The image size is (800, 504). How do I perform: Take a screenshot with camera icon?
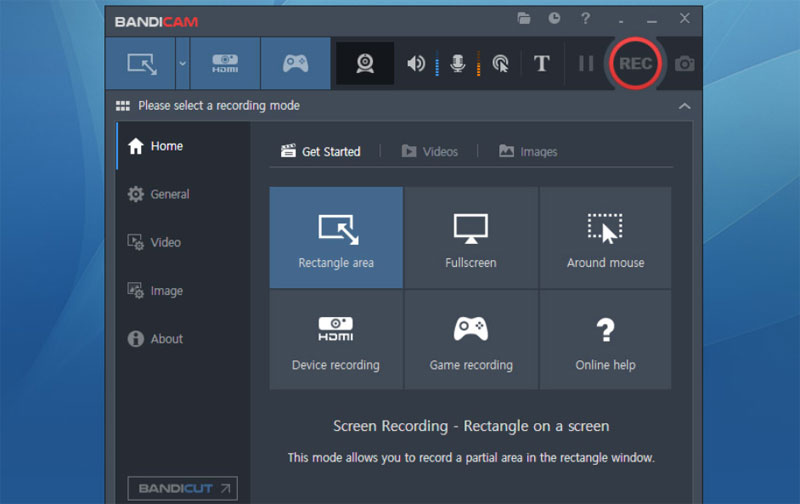[x=684, y=64]
